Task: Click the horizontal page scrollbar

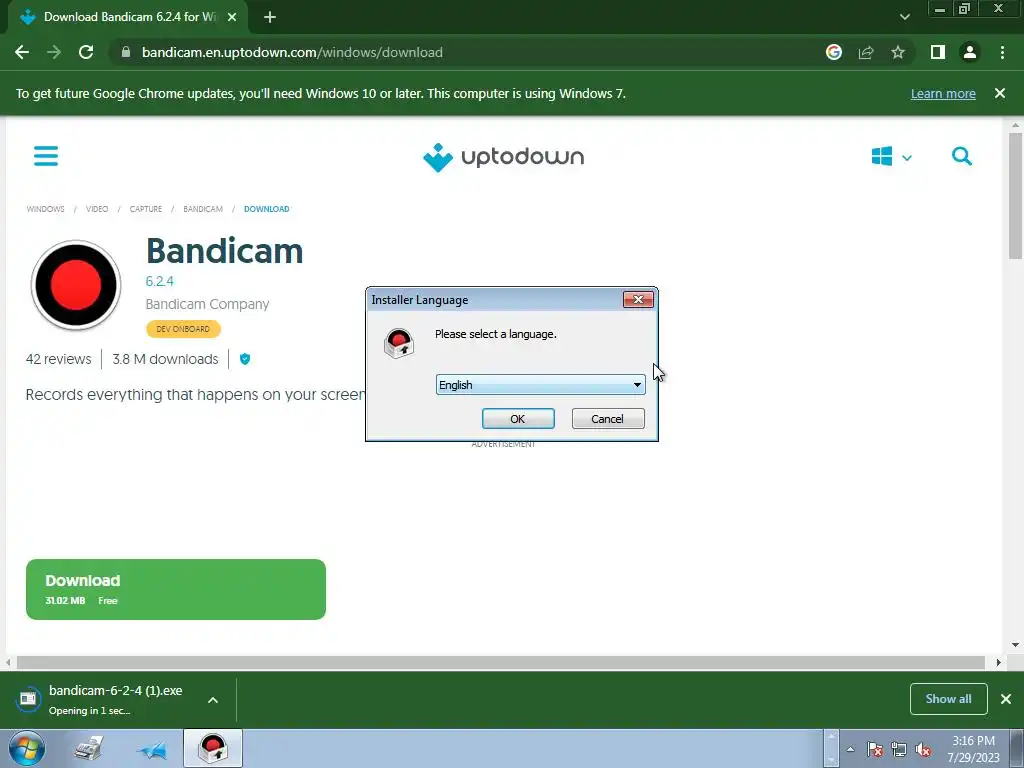Action: coord(501,662)
